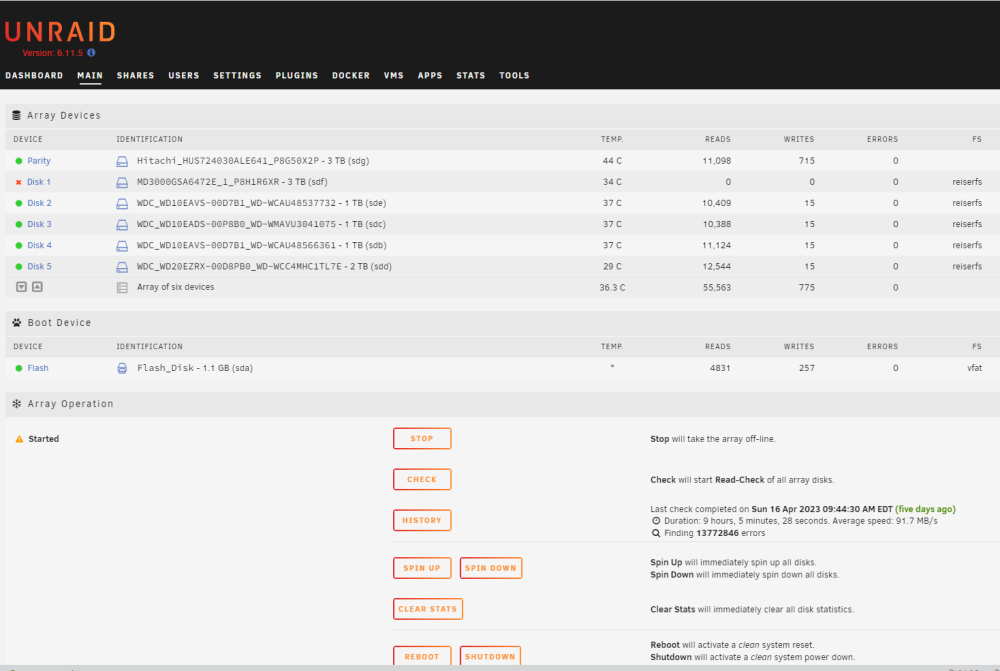Screen dimensions: 1000x671
Task: Open the Dashboard tab
Action: [x=34, y=75]
